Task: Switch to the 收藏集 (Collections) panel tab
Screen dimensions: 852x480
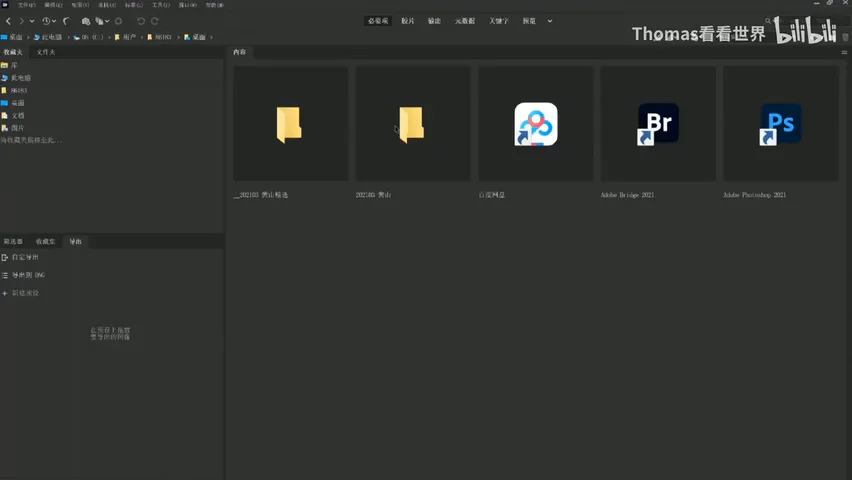Action: [x=46, y=241]
